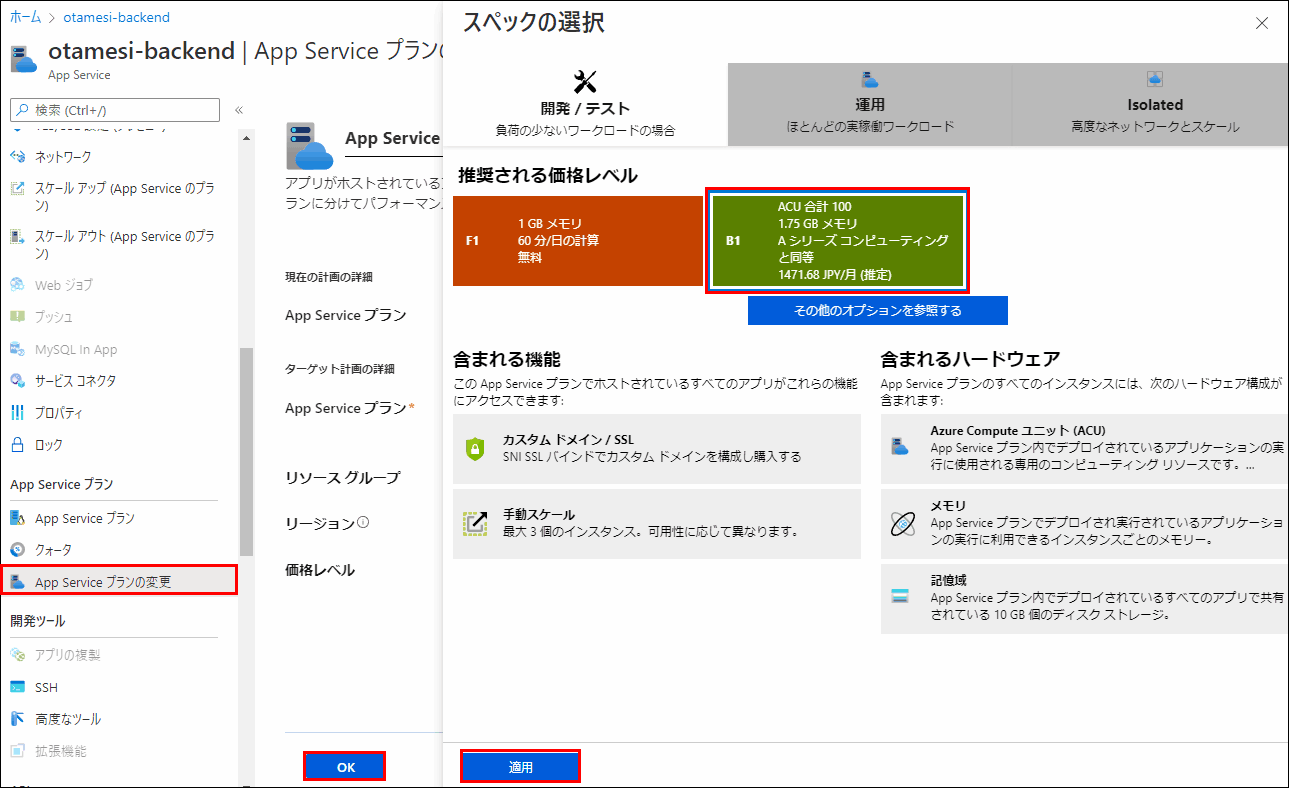The image size is (1289, 788).
Task: Click the App Service プラン sidebar icon
Action: point(17,518)
